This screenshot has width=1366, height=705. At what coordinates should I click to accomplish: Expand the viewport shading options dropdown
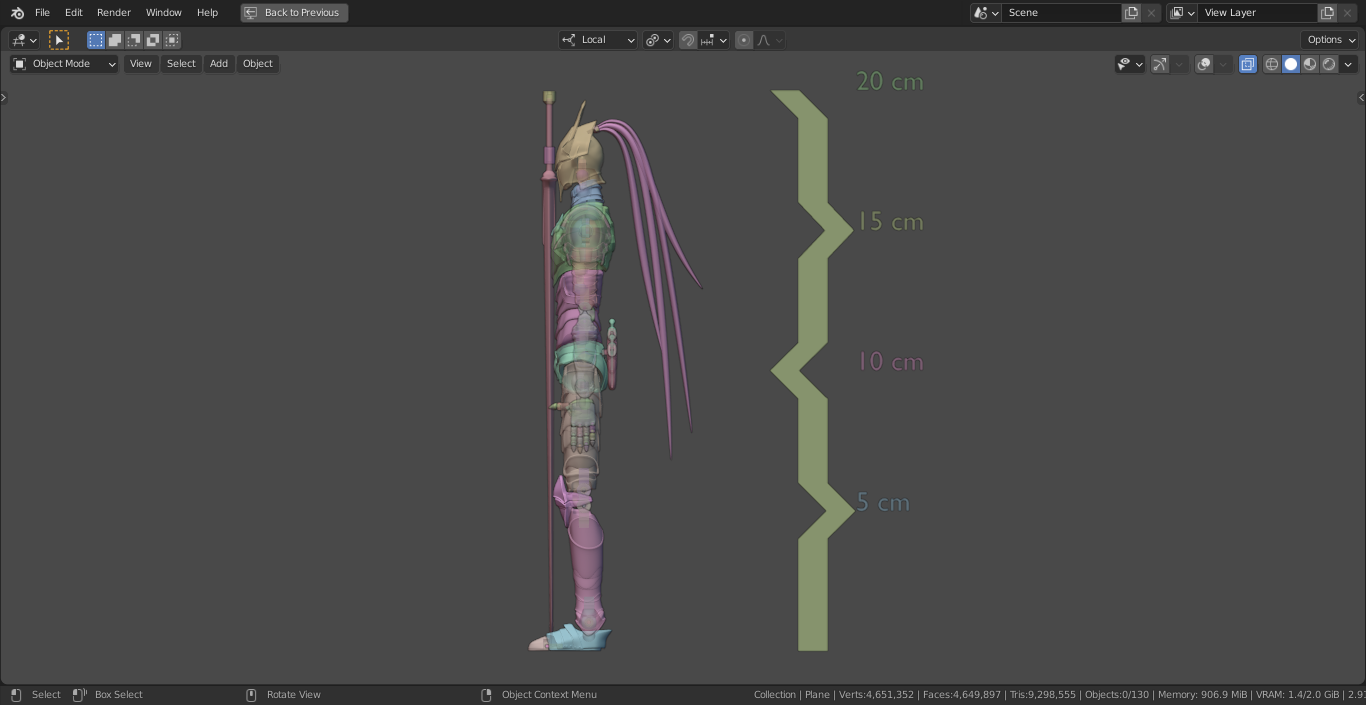(x=1349, y=64)
